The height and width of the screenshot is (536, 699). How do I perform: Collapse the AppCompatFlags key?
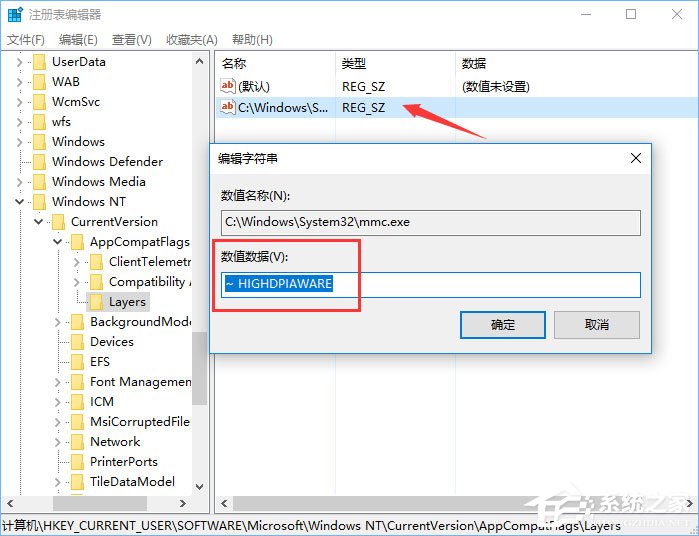(x=58, y=242)
